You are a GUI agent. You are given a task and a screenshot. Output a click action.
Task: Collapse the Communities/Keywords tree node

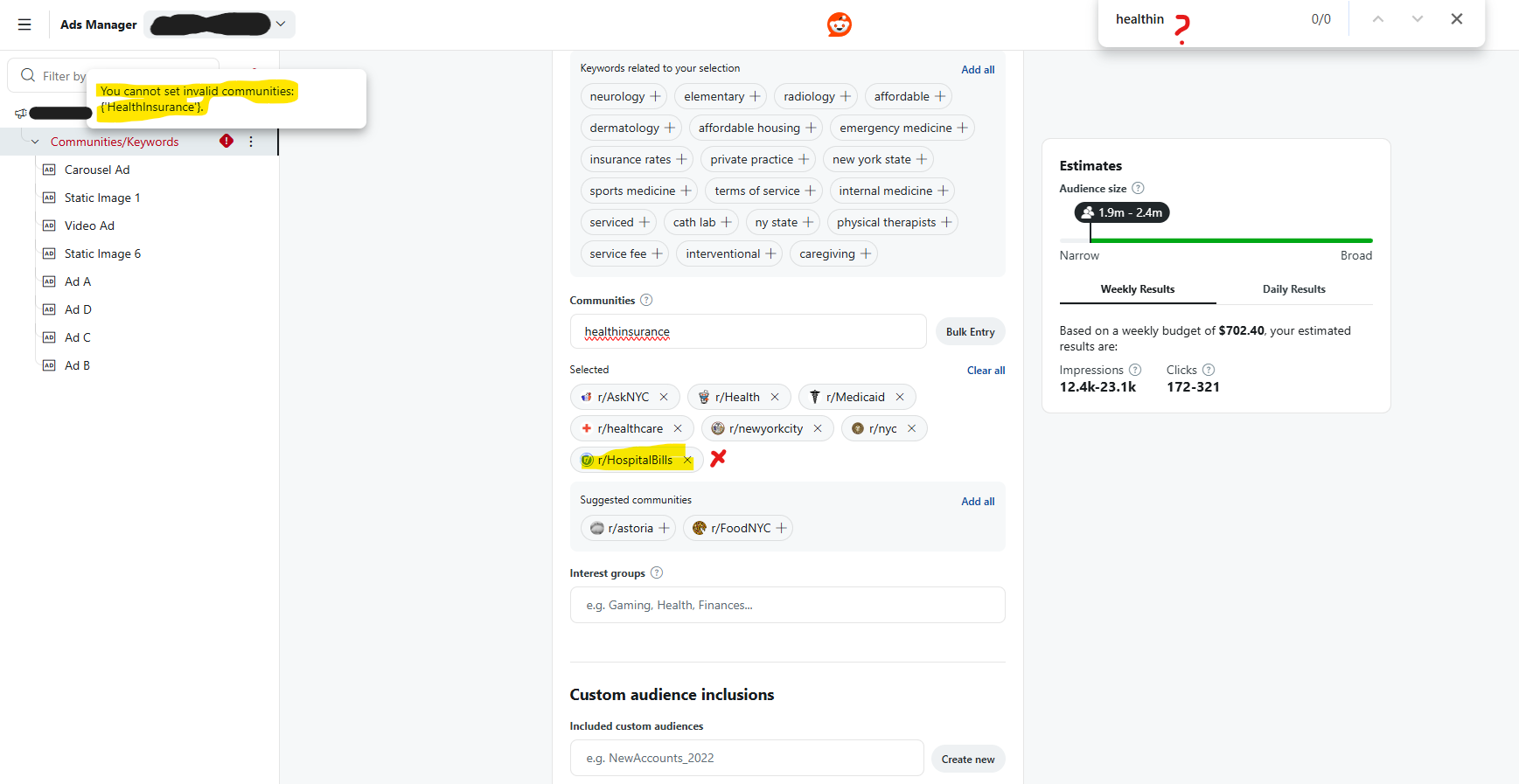click(x=35, y=142)
